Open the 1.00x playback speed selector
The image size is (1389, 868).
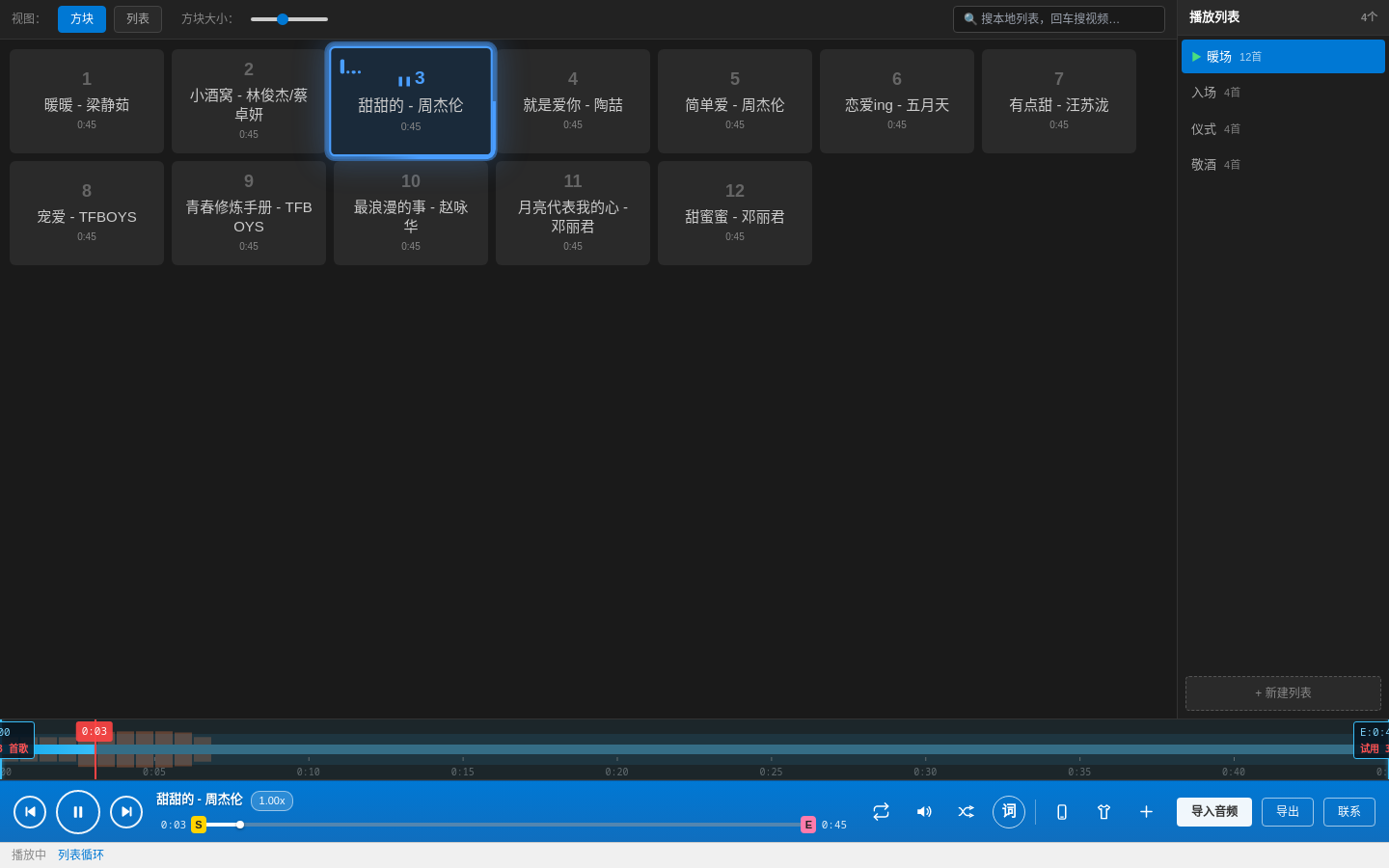pos(272,800)
